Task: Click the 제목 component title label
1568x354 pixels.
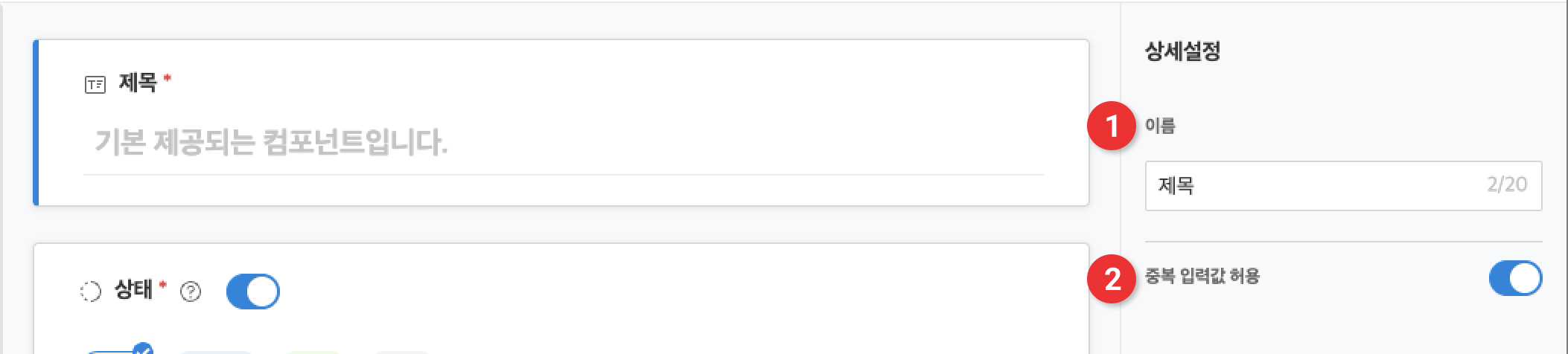Action: 138,82
